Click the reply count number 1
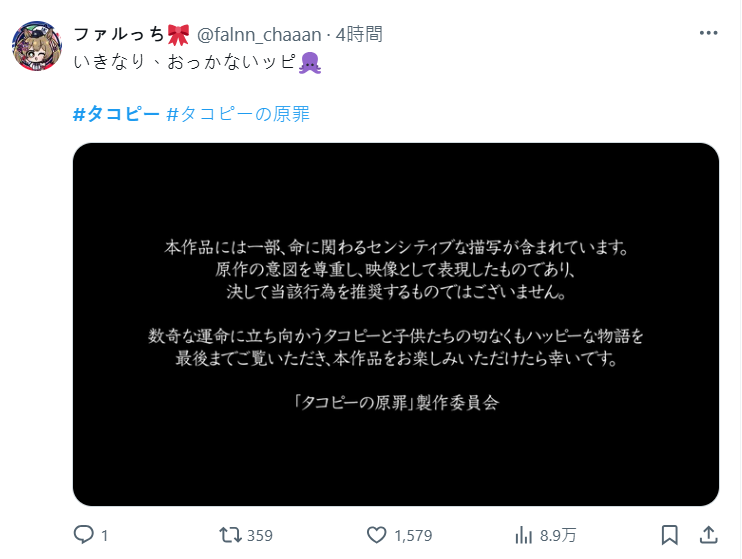This screenshot has width=742, height=559. coord(105,536)
